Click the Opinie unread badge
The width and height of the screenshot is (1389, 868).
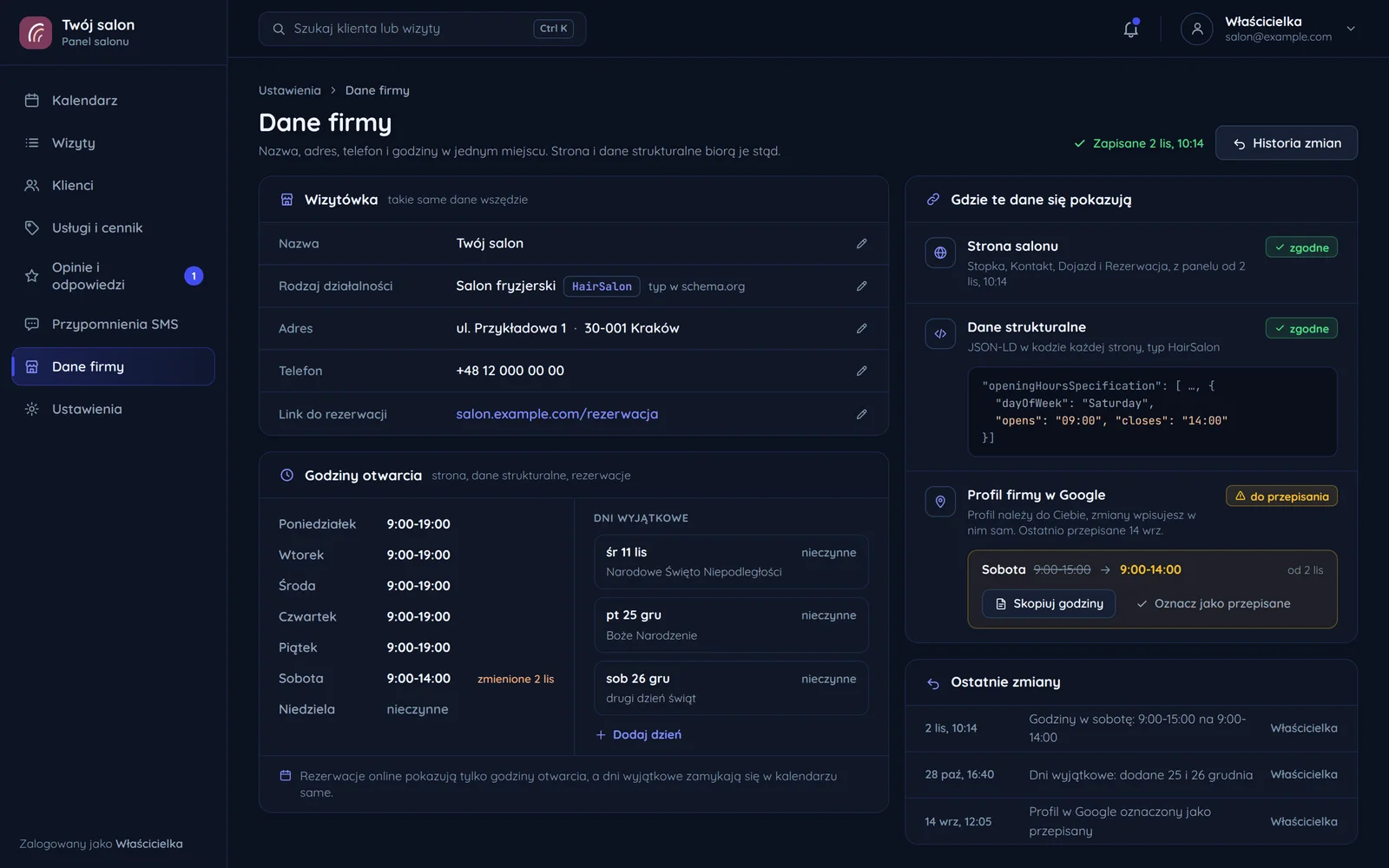194,276
